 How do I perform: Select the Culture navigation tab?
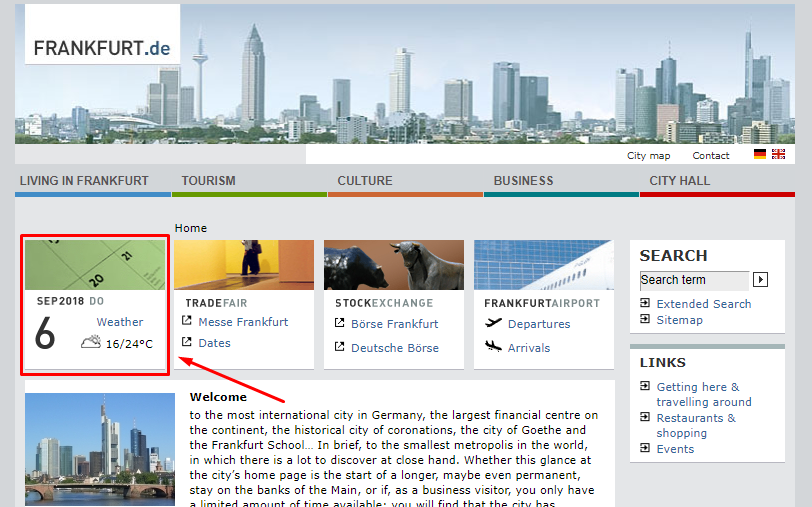[365, 181]
